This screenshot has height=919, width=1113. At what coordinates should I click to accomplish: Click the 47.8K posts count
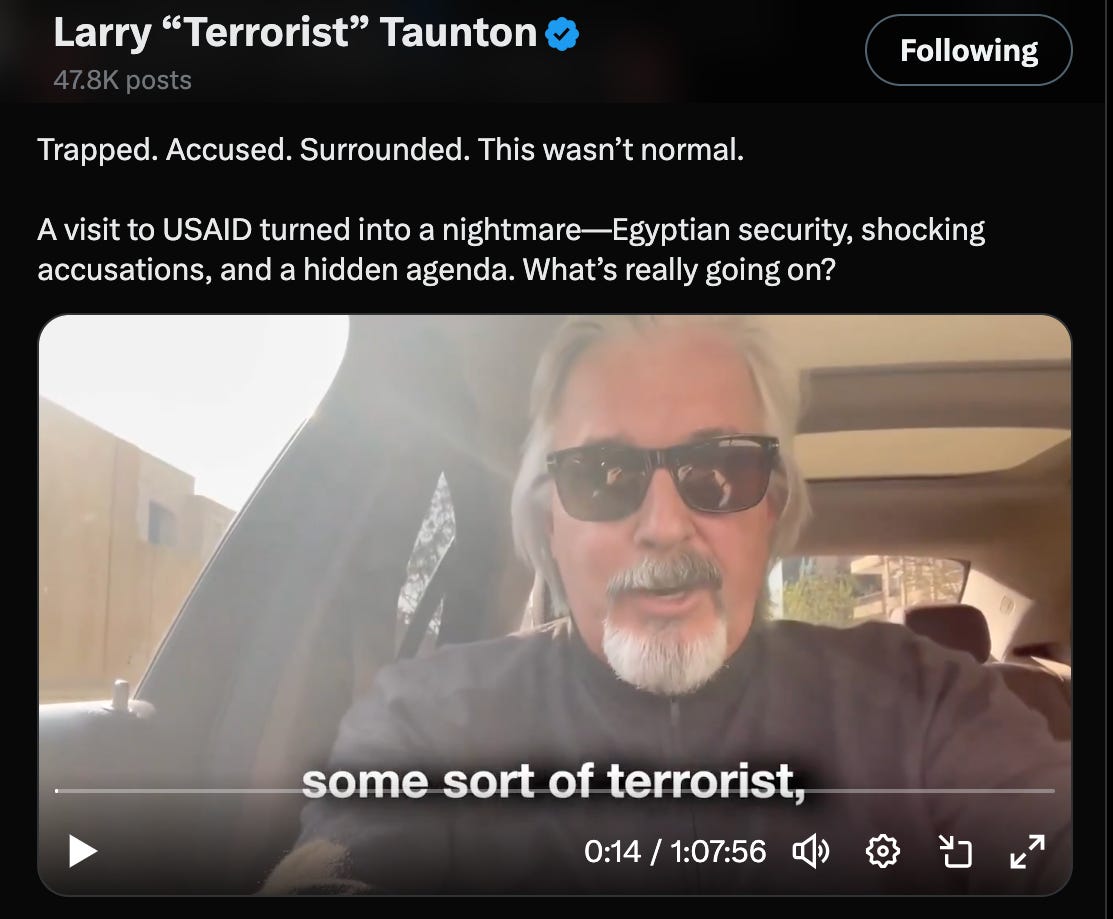click(x=122, y=80)
